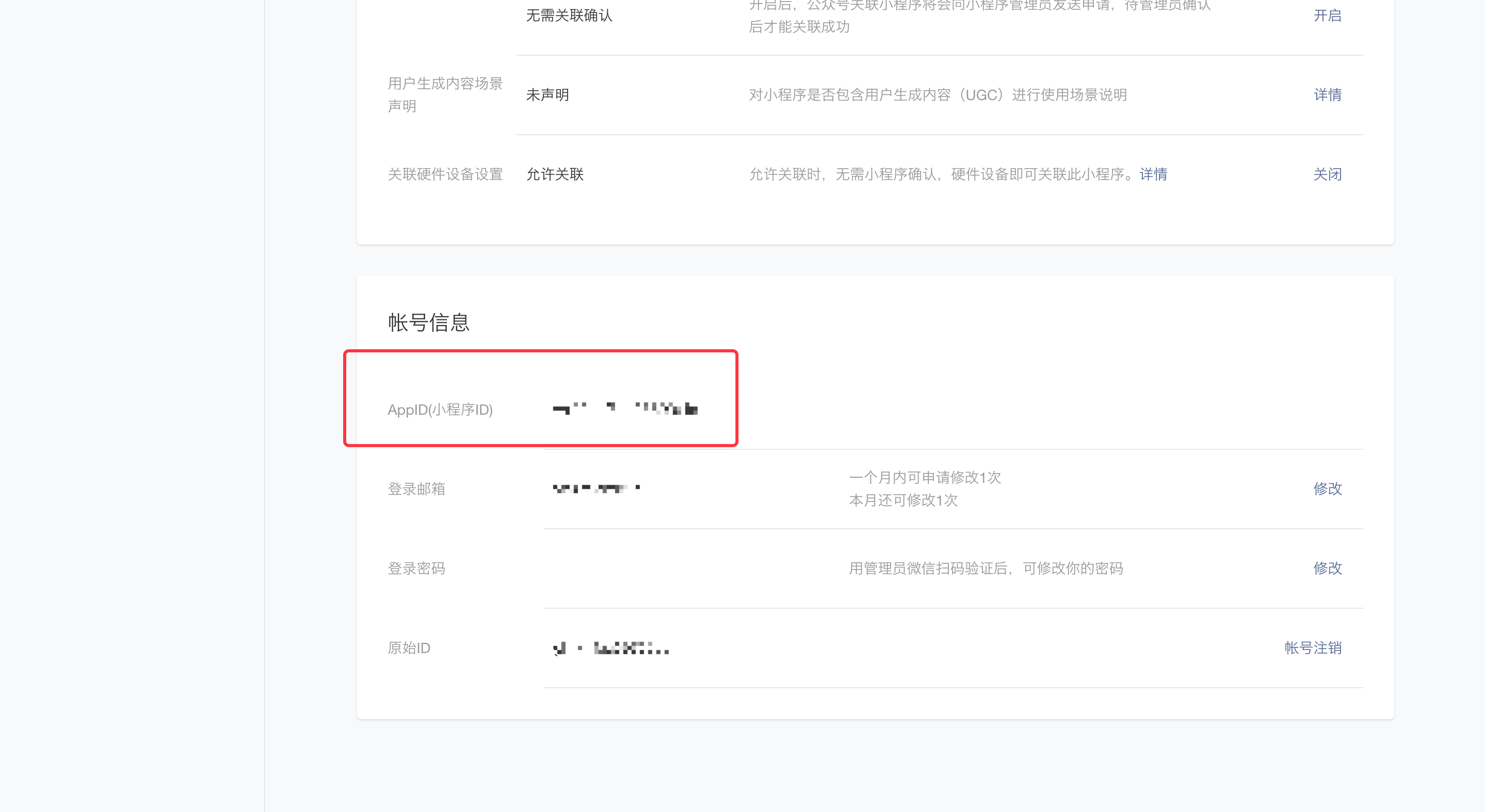
Task: Click 修改 link for 登录邮箱
Action: [1327, 489]
